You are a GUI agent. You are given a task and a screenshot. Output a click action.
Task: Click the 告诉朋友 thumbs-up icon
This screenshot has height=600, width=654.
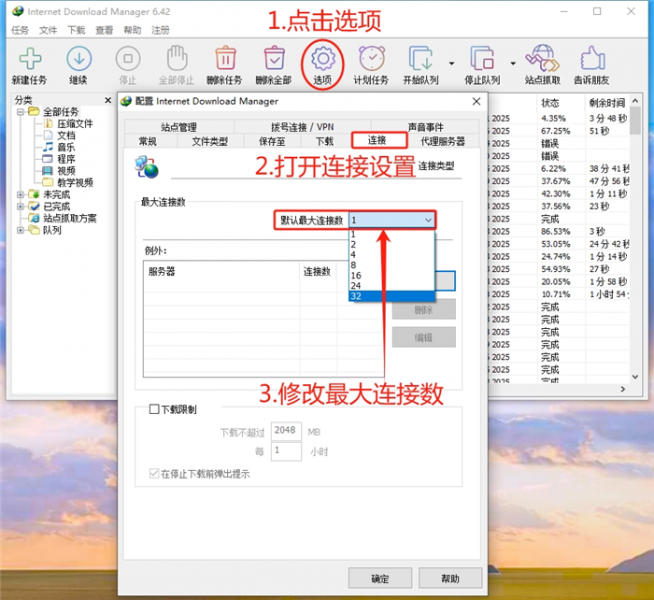tap(592, 58)
